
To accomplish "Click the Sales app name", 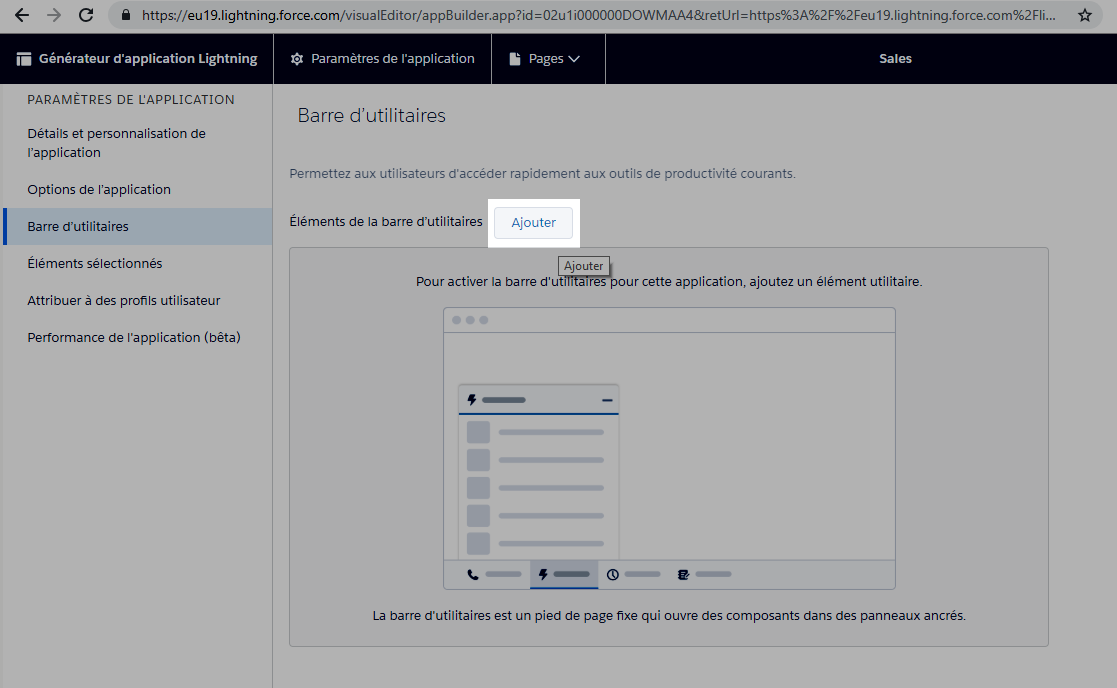I will [x=895, y=59].
